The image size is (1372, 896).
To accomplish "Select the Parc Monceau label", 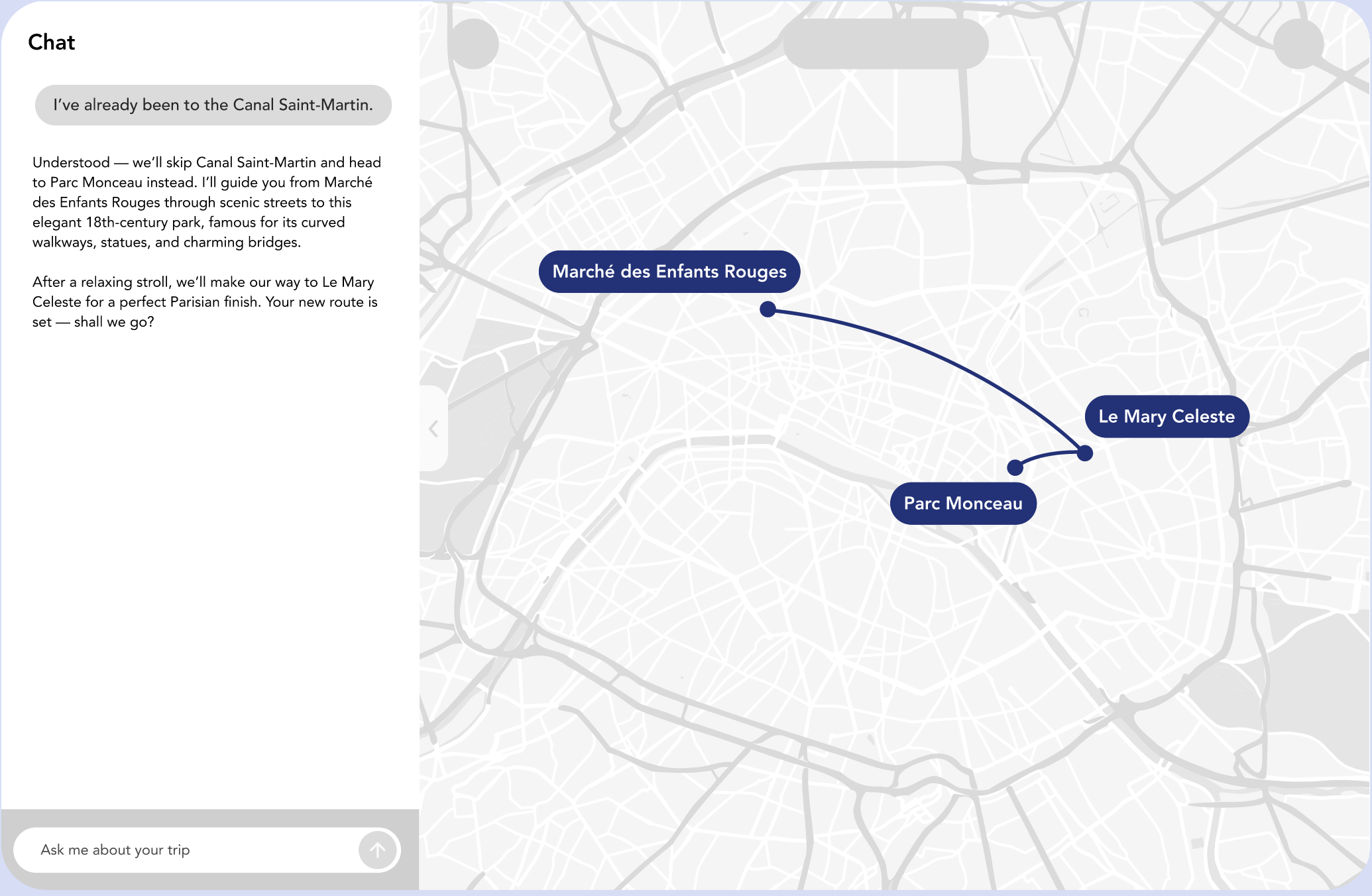I will point(963,504).
